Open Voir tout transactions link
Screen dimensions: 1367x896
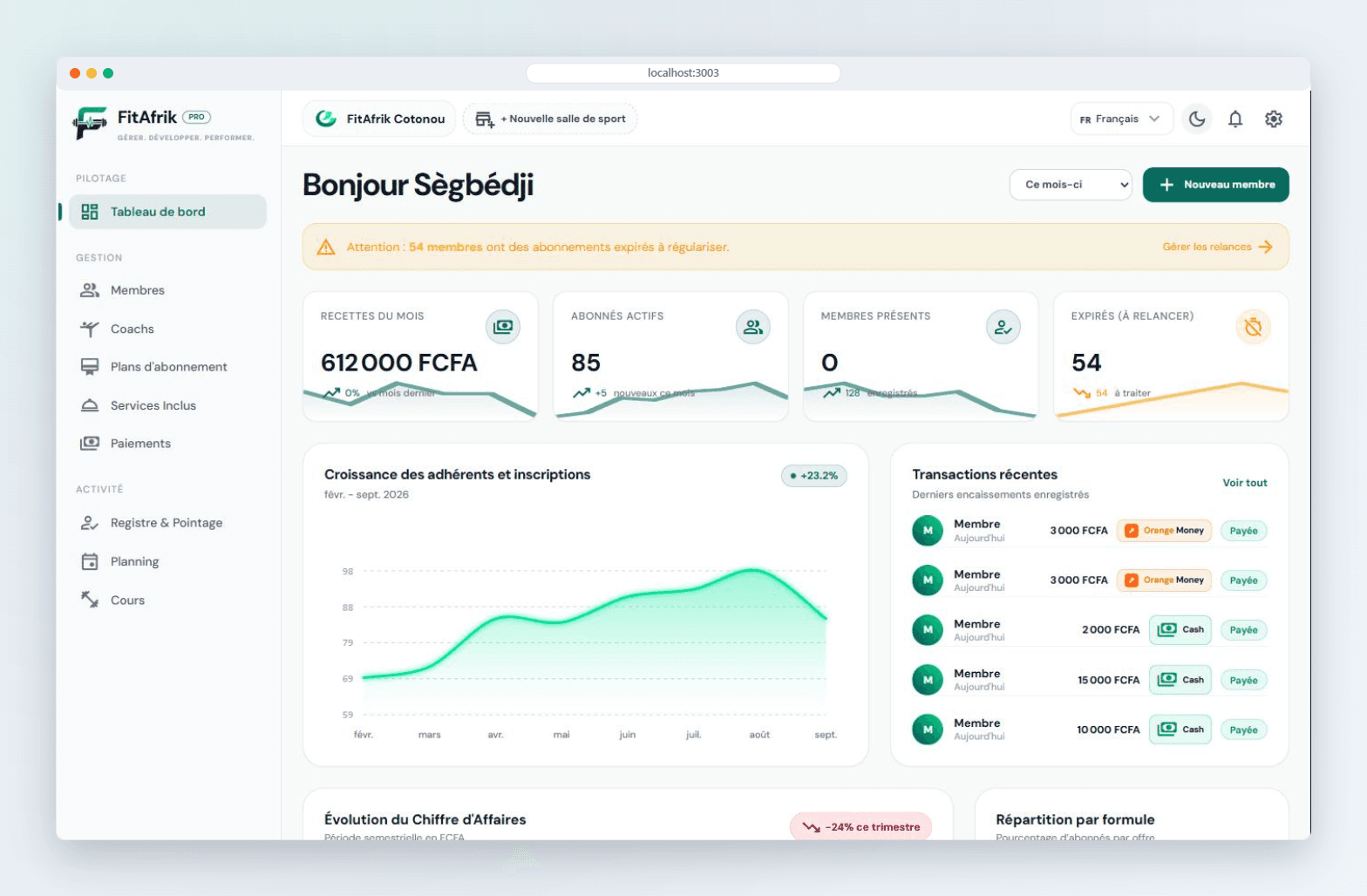click(x=1245, y=483)
